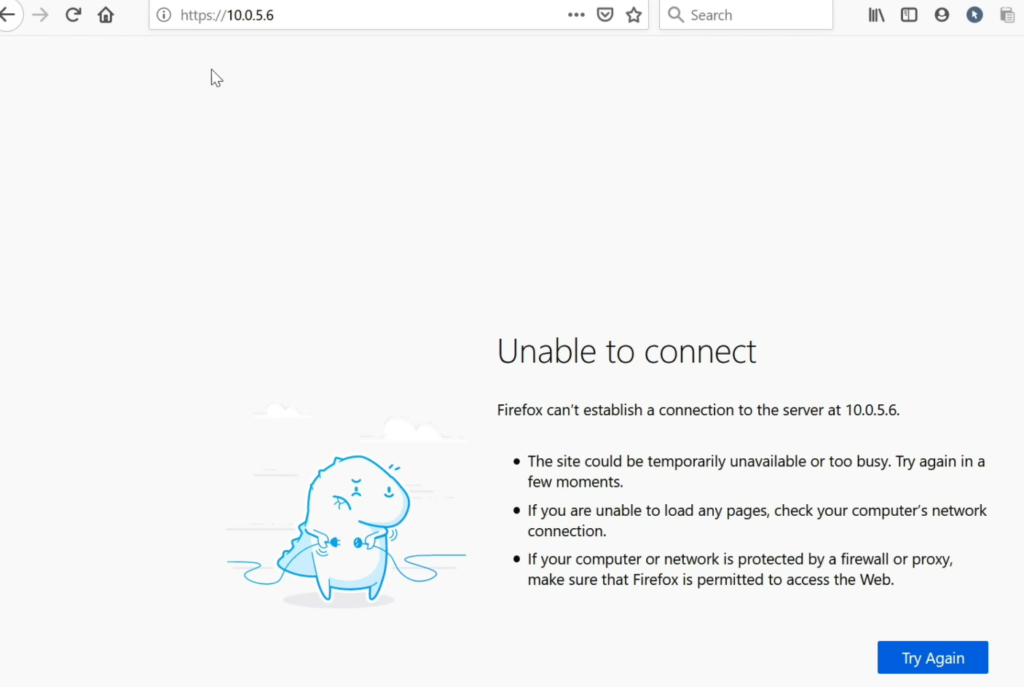Image resolution: width=1024 pixels, height=687 pixels.
Task: Open search engine options from the search field
Action: [676, 15]
